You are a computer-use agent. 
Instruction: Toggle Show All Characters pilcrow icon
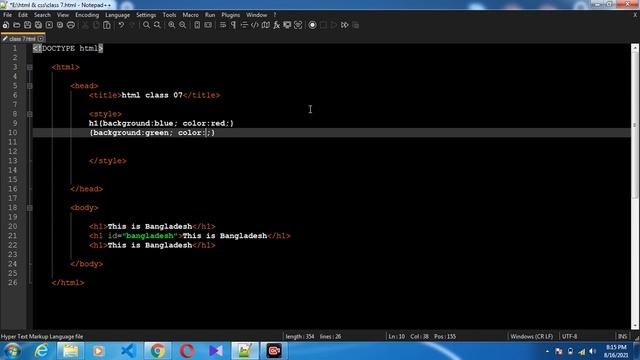pyautogui.click(x=233, y=25)
